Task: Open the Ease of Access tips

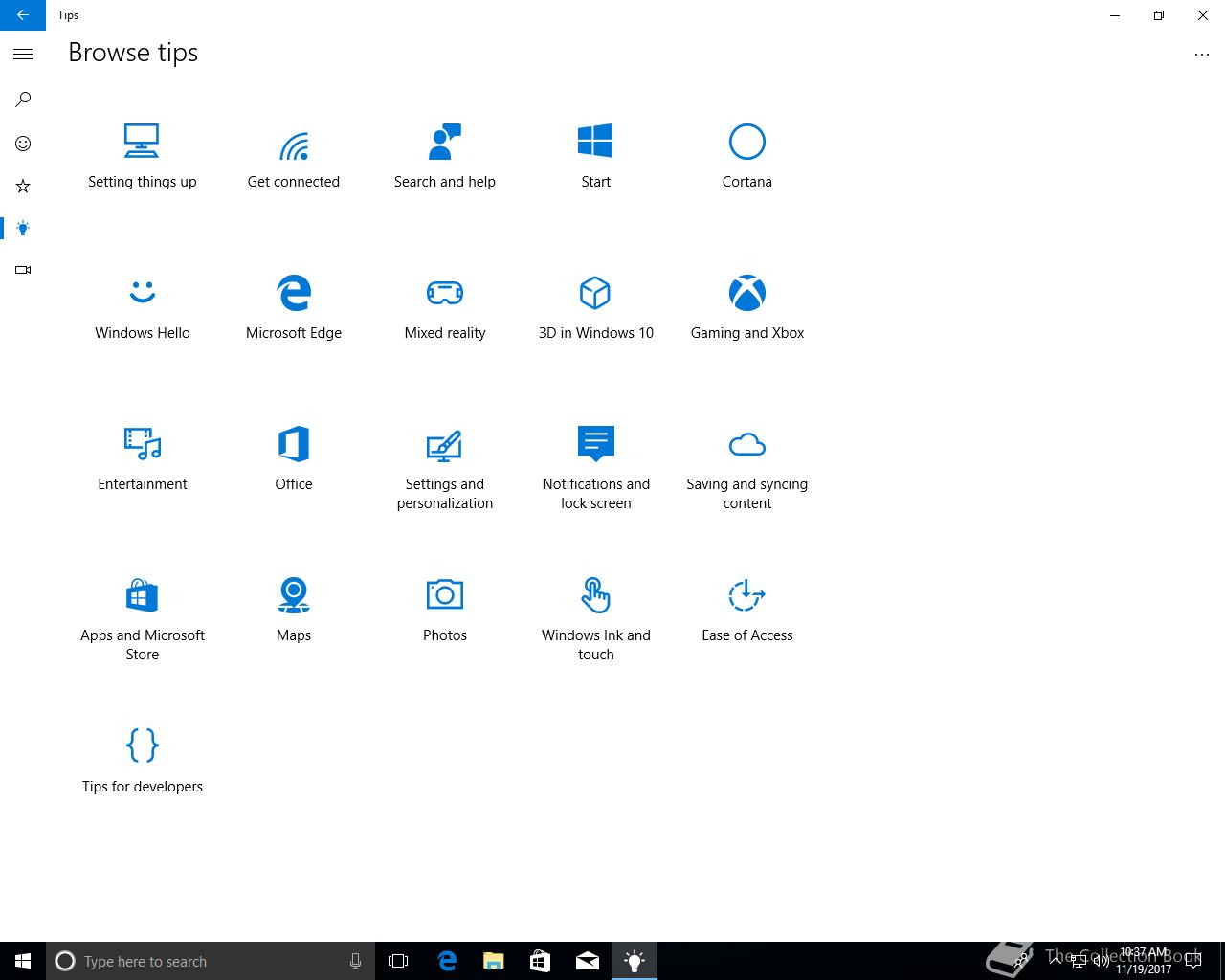Action: (747, 612)
